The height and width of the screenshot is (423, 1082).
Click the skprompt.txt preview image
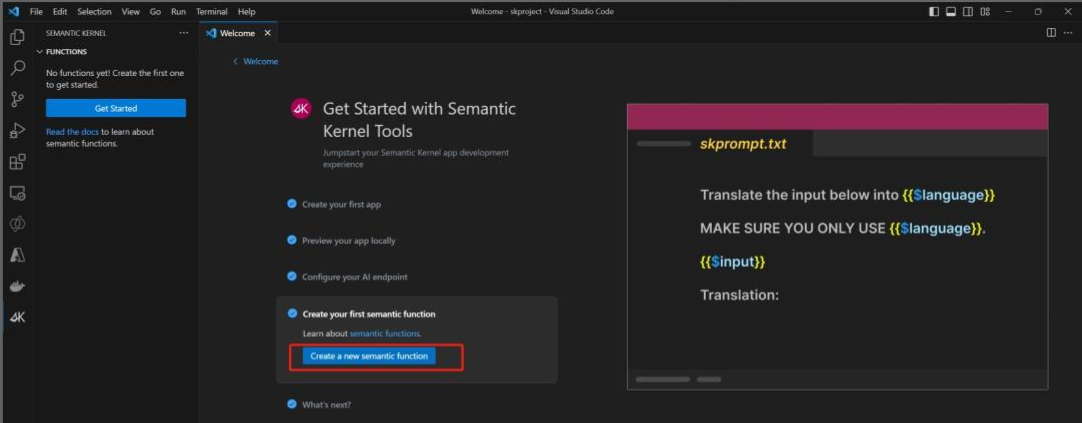(837, 246)
